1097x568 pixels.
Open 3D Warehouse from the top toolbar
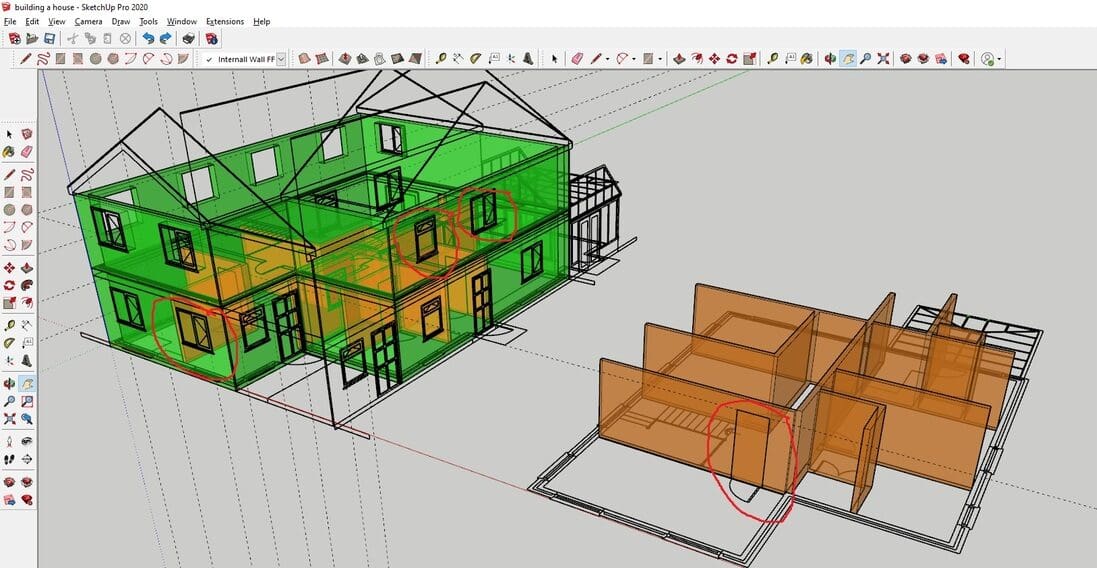click(x=905, y=59)
